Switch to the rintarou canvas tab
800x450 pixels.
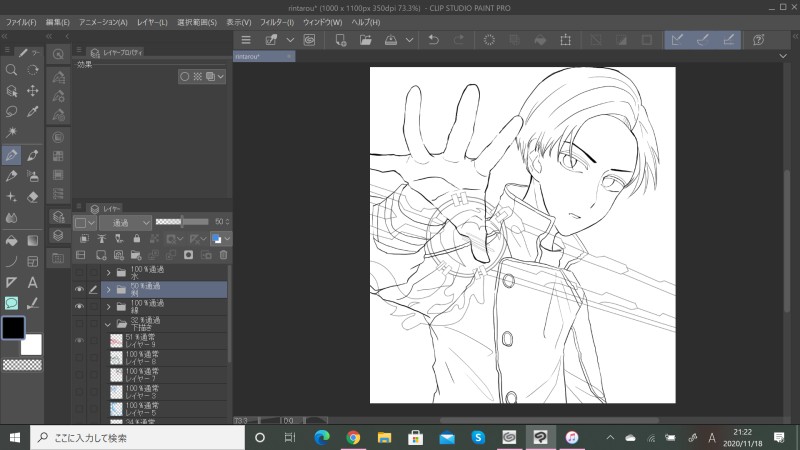pos(255,57)
